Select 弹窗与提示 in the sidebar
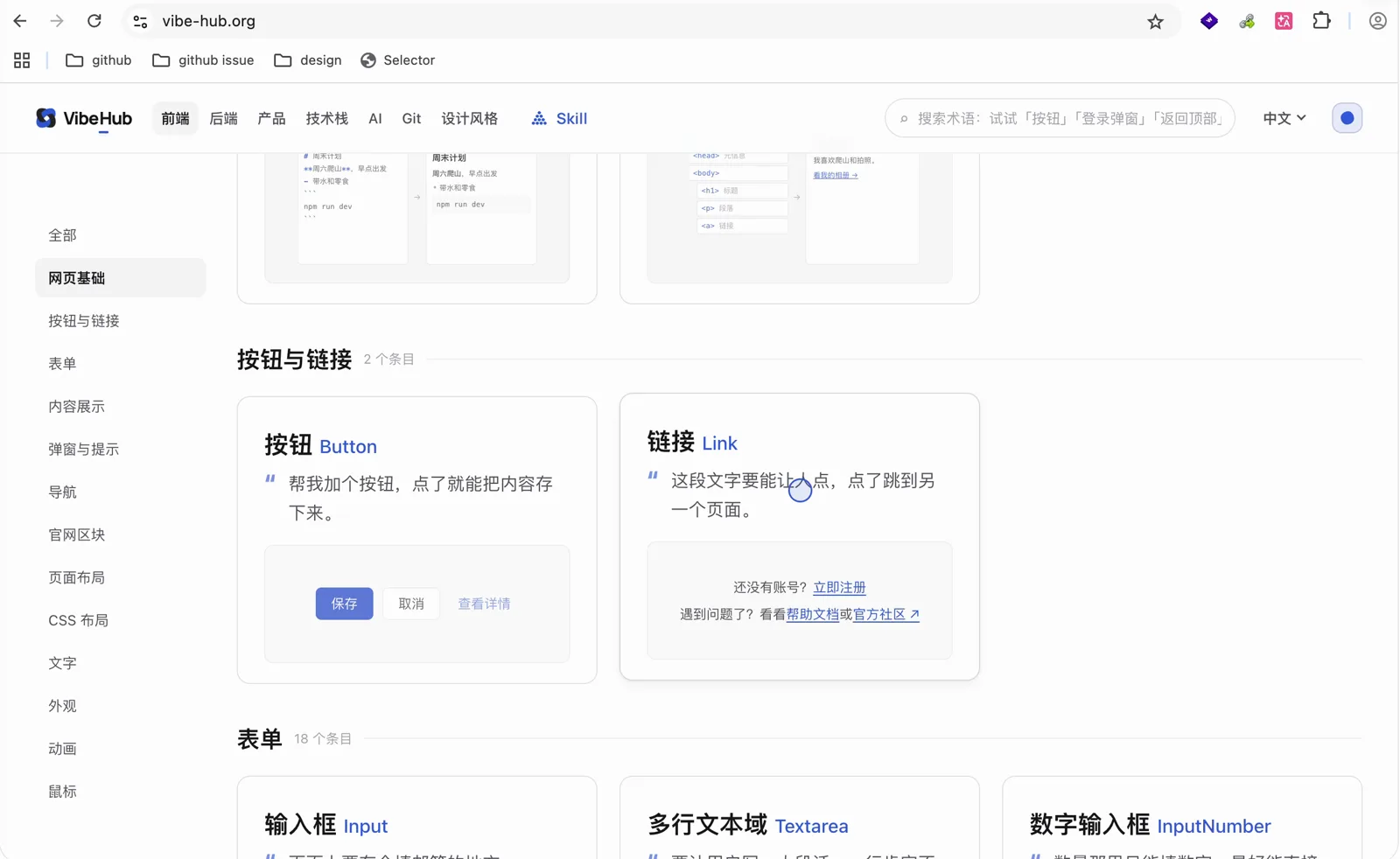 click(x=121, y=450)
